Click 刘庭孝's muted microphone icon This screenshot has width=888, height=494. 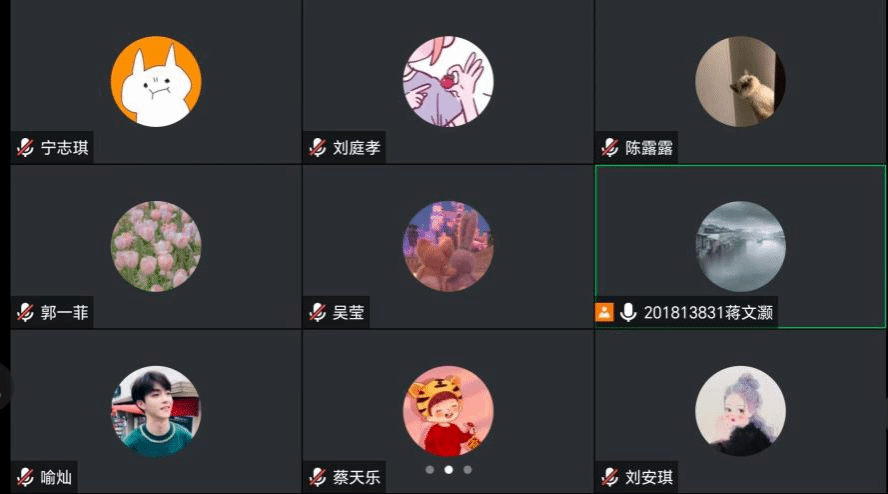pyautogui.click(x=317, y=148)
